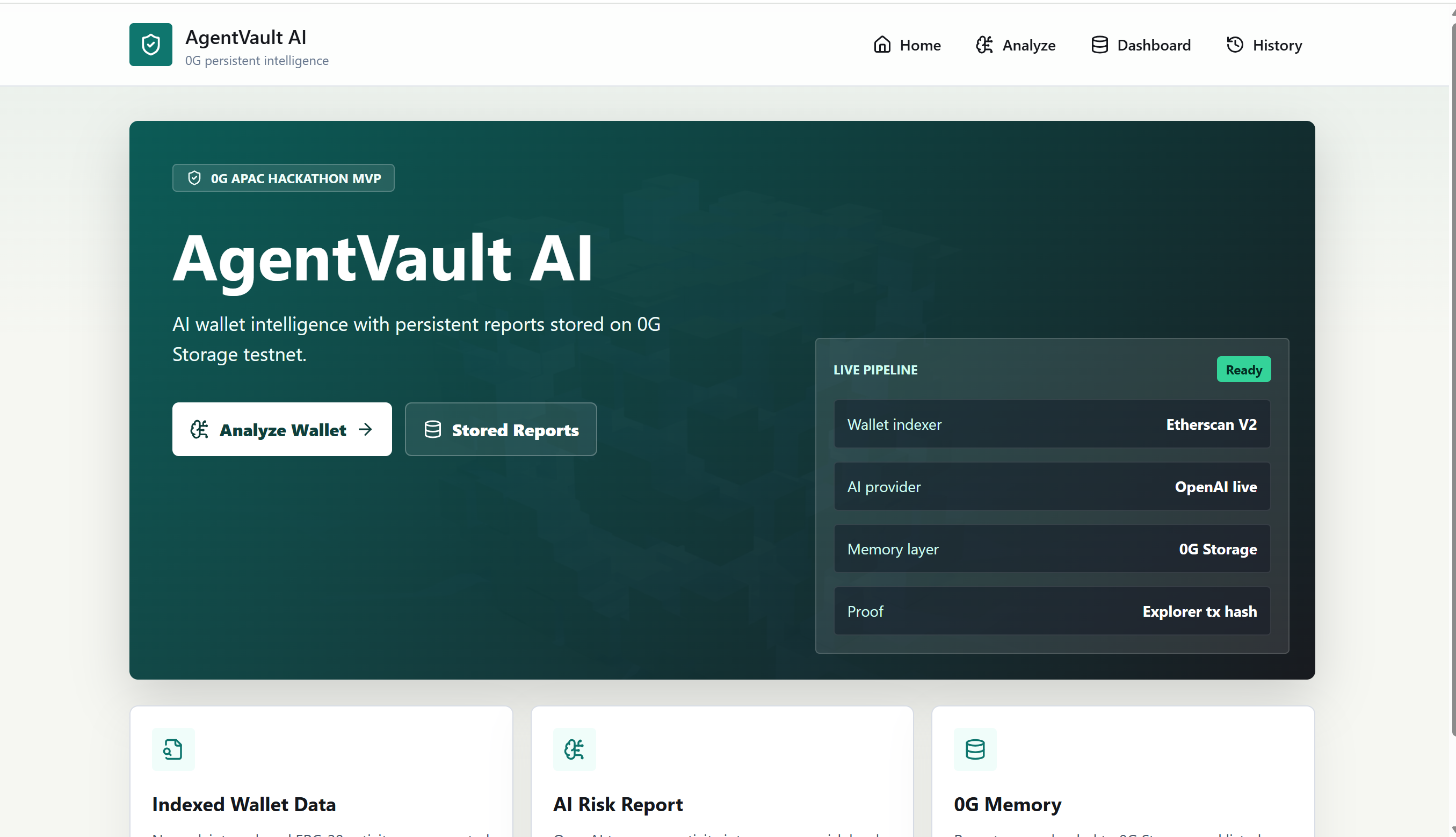
Task: Click the brain circuit icon beside Analyze
Action: 984,45
